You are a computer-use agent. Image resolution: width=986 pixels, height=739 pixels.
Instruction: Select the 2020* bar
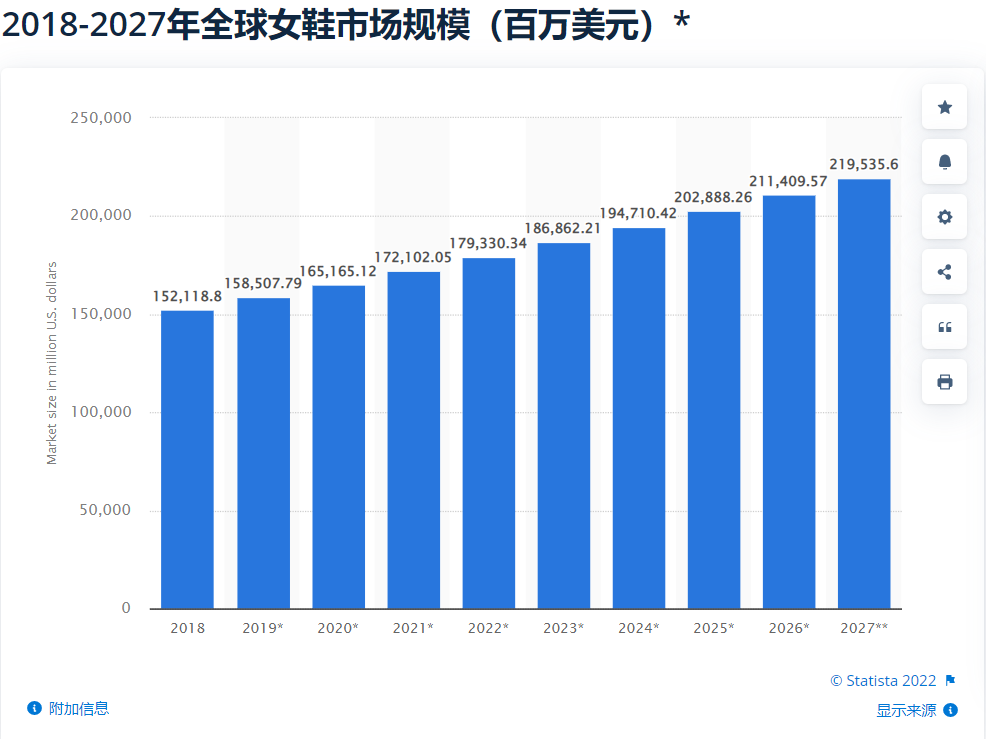tap(338, 447)
